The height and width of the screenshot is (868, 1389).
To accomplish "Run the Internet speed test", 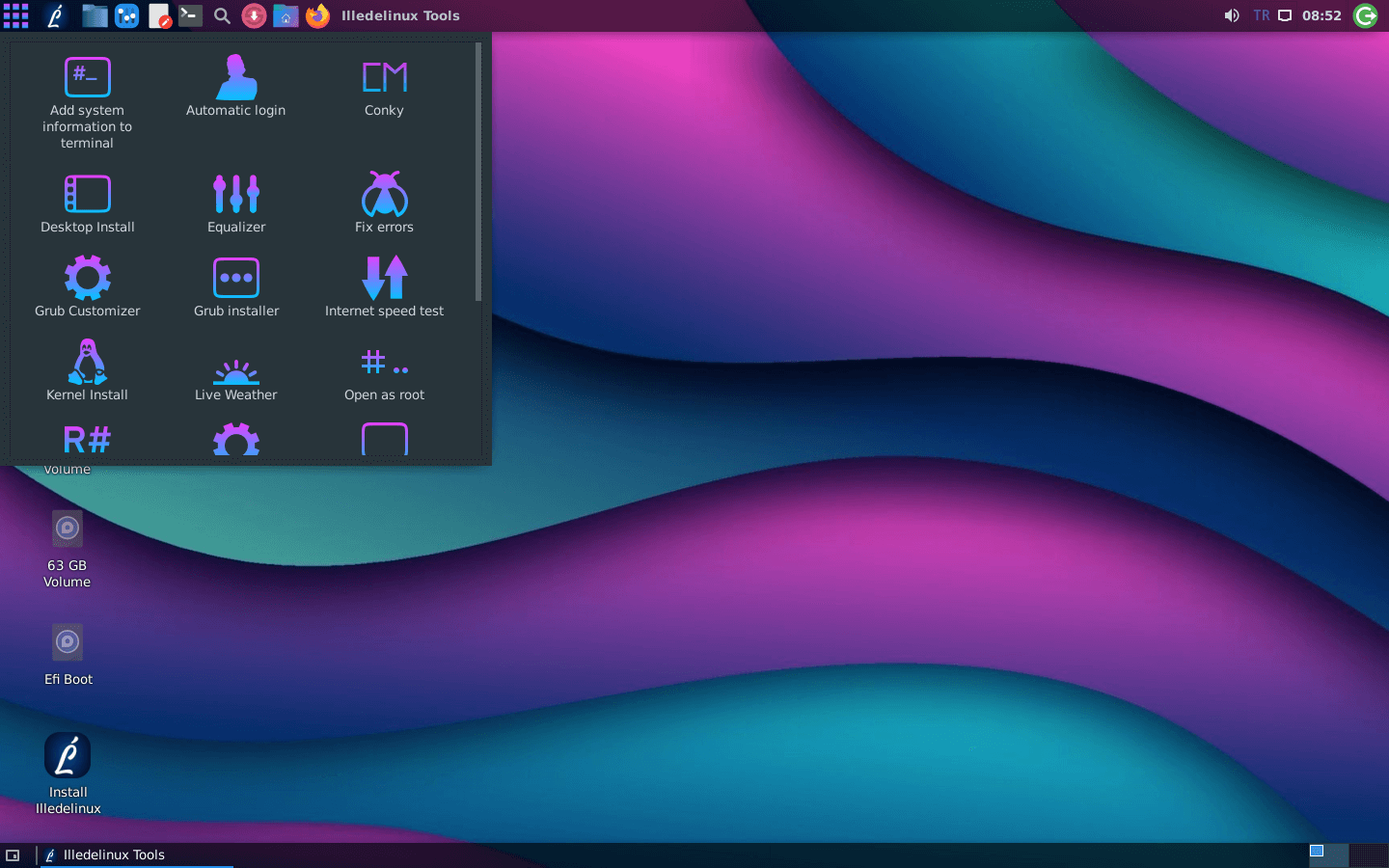I will pyautogui.click(x=384, y=287).
